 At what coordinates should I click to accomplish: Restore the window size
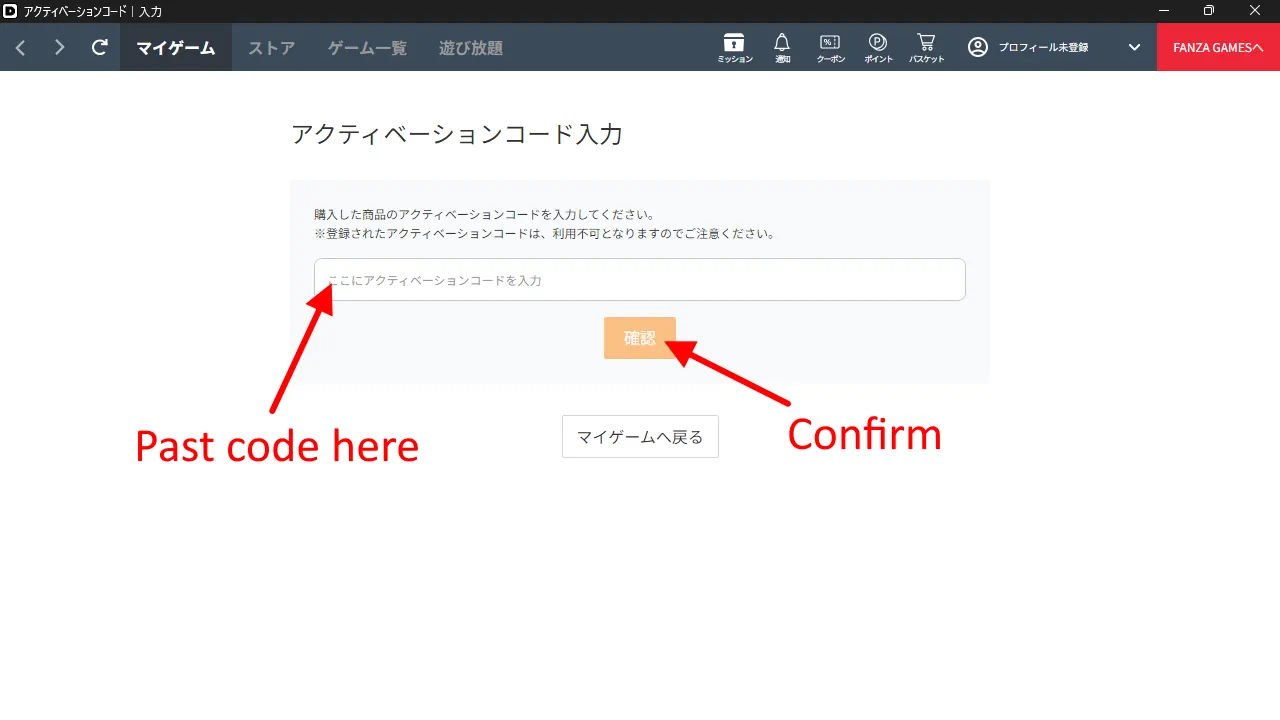coord(1209,11)
